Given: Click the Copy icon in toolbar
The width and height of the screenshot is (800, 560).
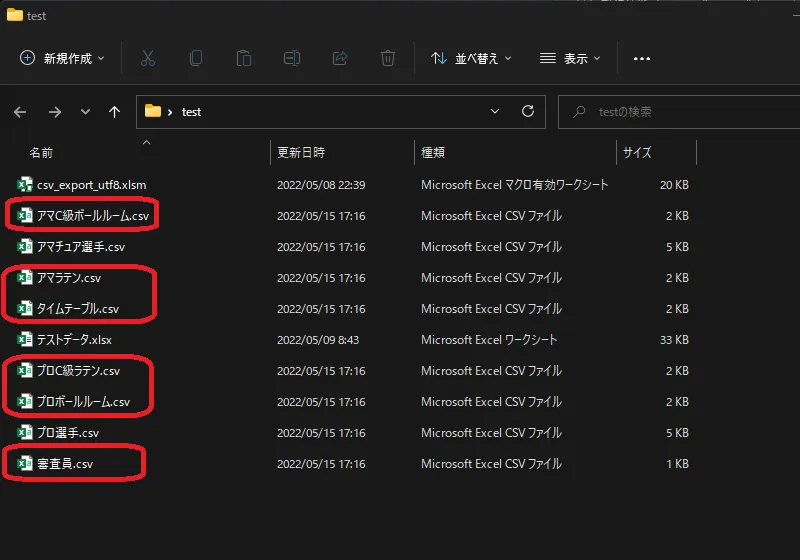Looking at the screenshot, I should pyautogui.click(x=196, y=59).
